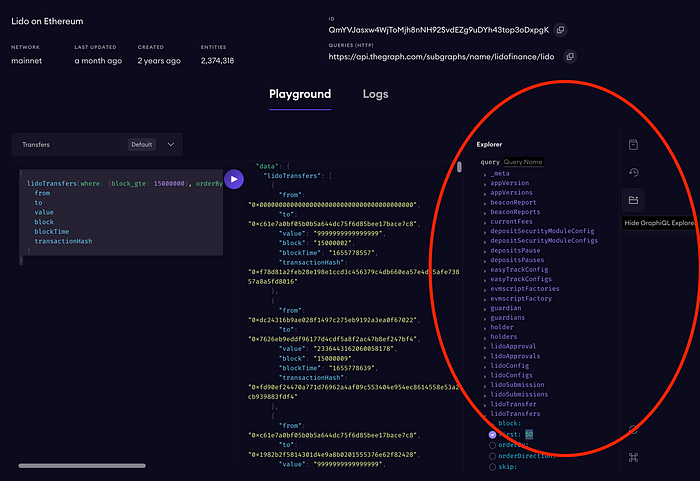
Task: Click the from field in query editor
Action: [x=42, y=193]
